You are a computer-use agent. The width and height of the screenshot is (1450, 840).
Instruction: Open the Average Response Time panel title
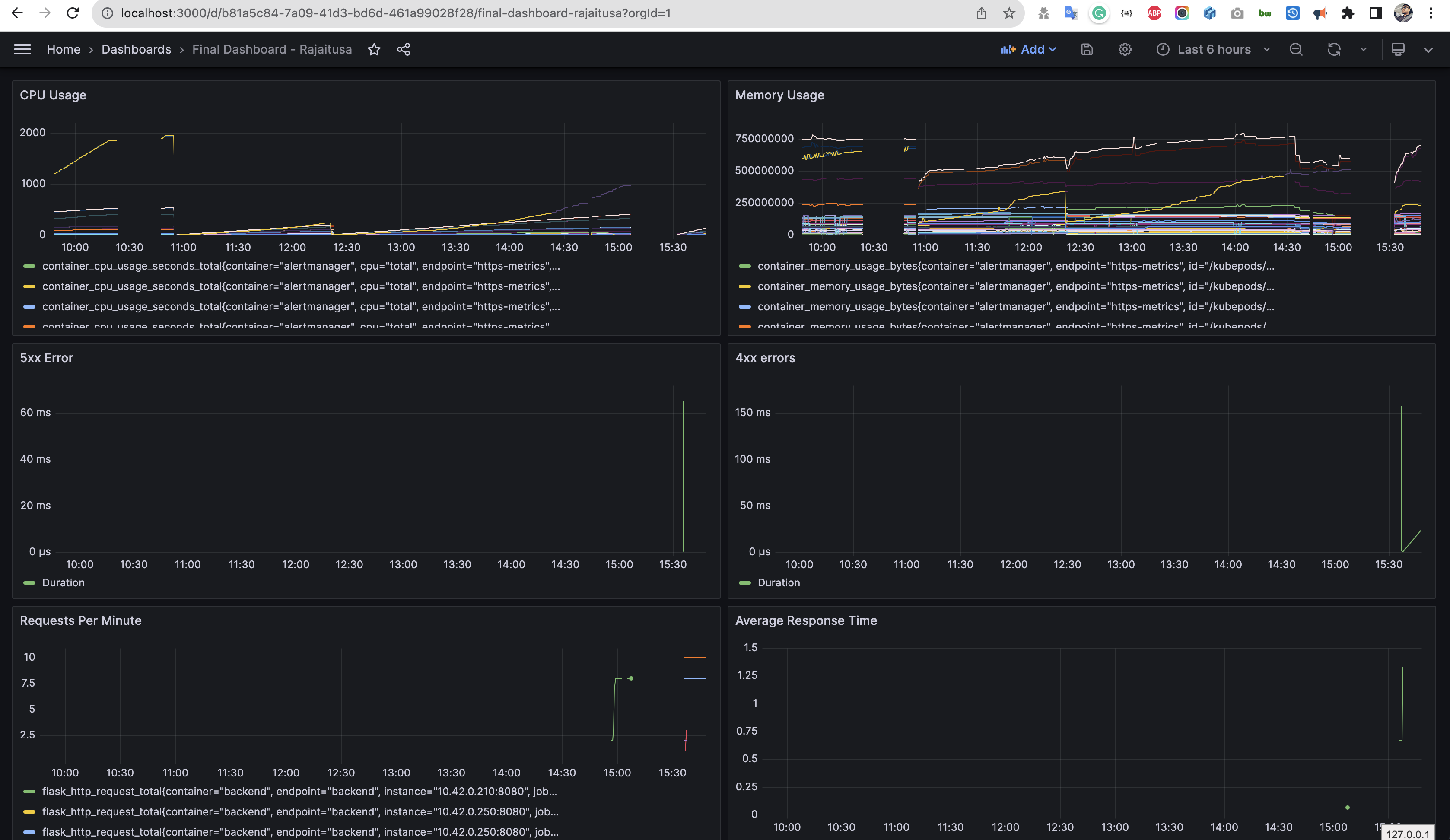pos(806,620)
